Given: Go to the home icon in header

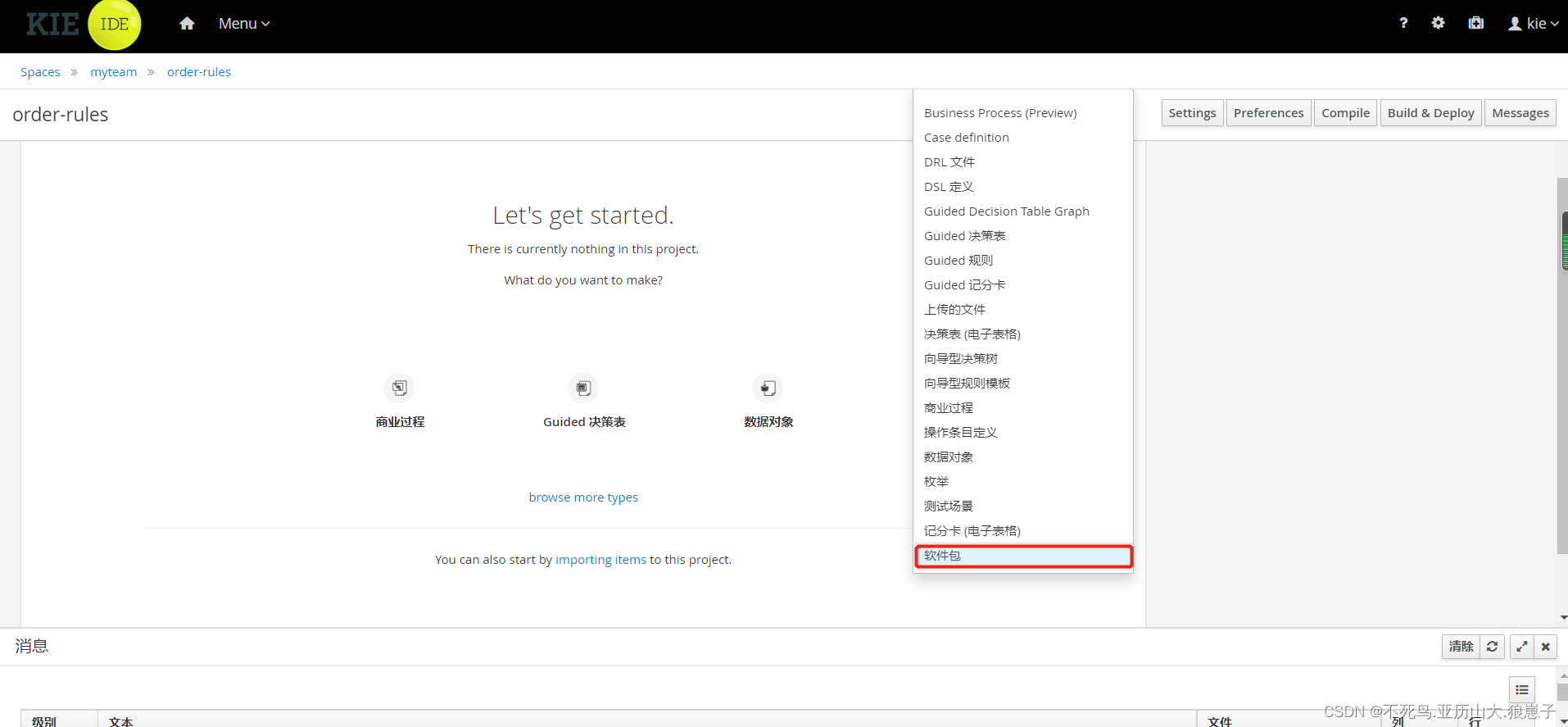Looking at the screenshot, I should 187,24.
